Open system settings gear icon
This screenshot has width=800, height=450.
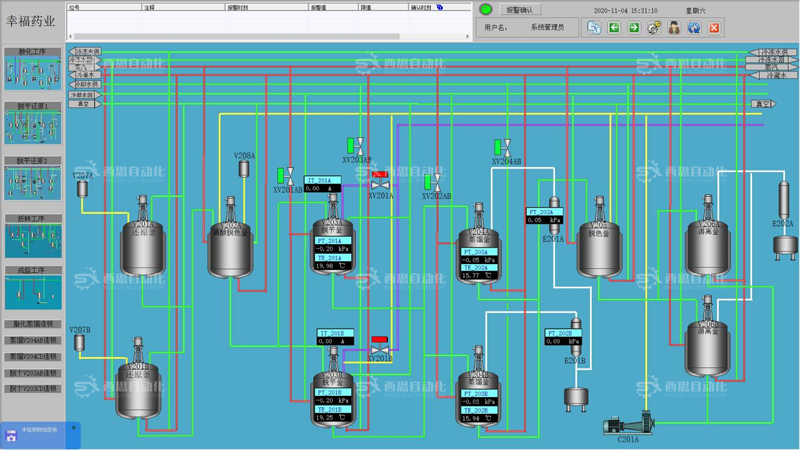coord(654,28)
